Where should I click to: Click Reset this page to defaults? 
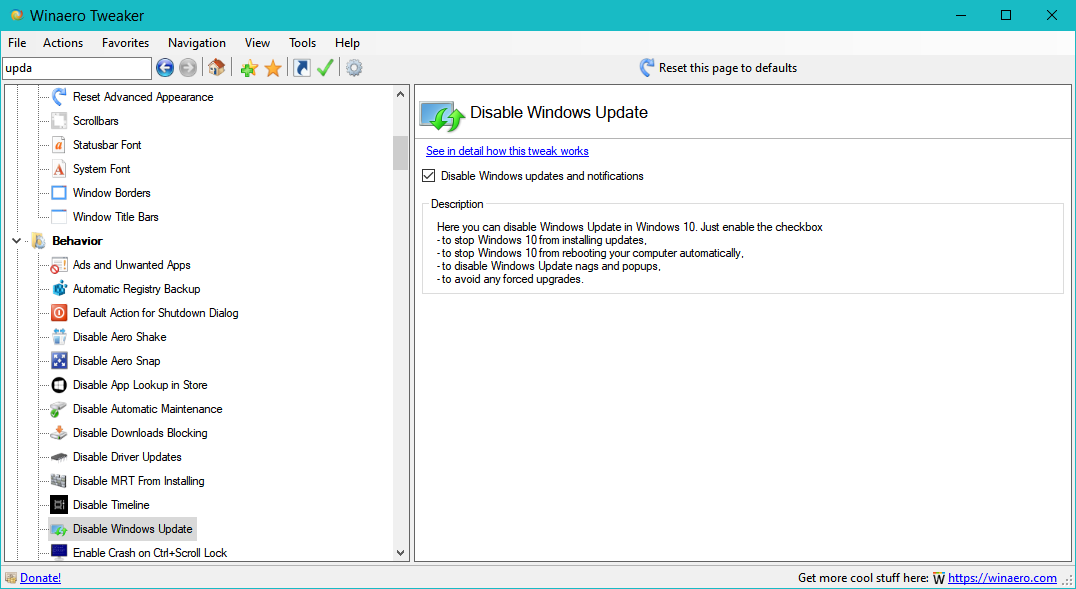[x=718, y=67]
